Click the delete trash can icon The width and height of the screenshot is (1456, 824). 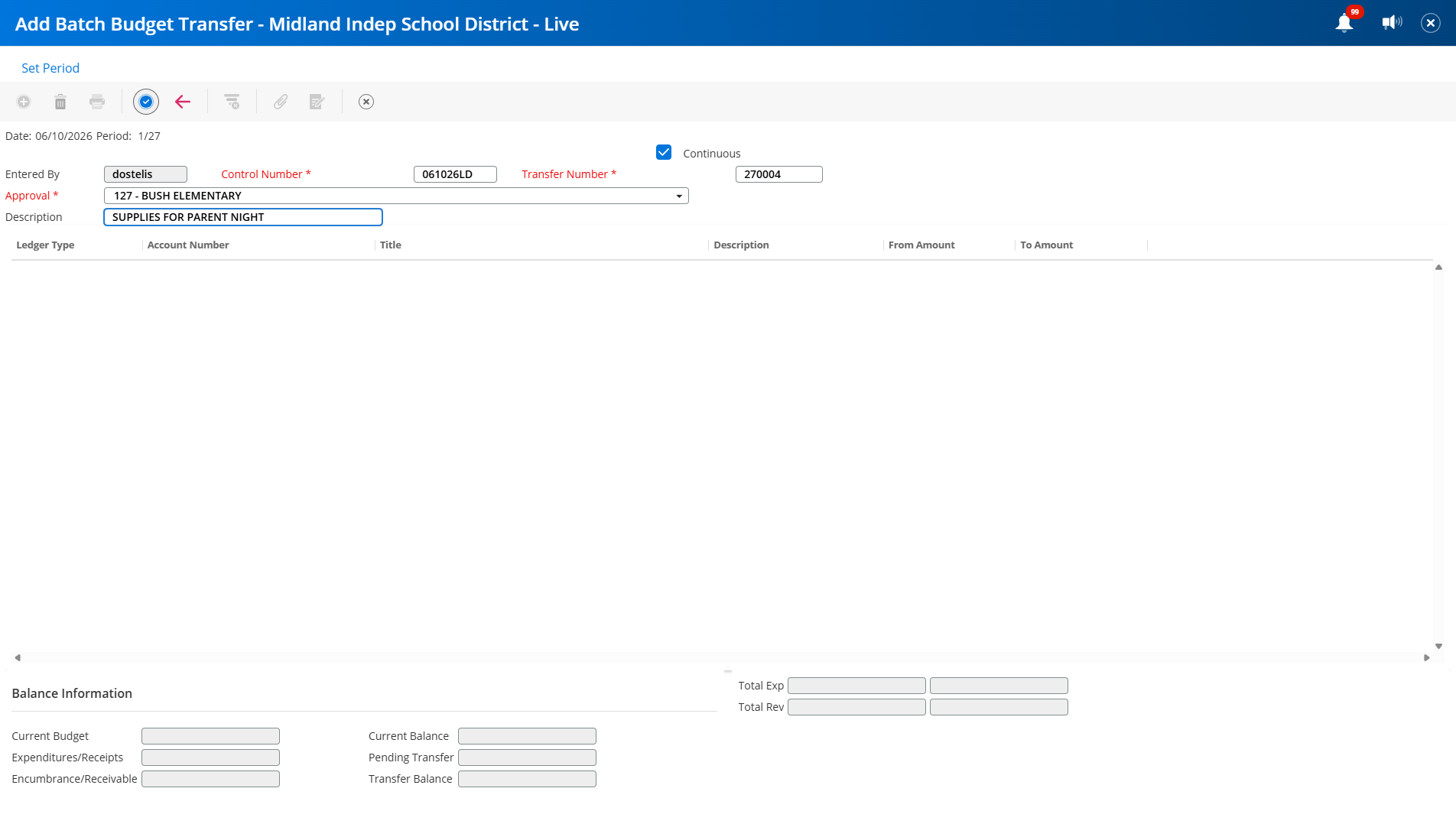pos(60,102)
